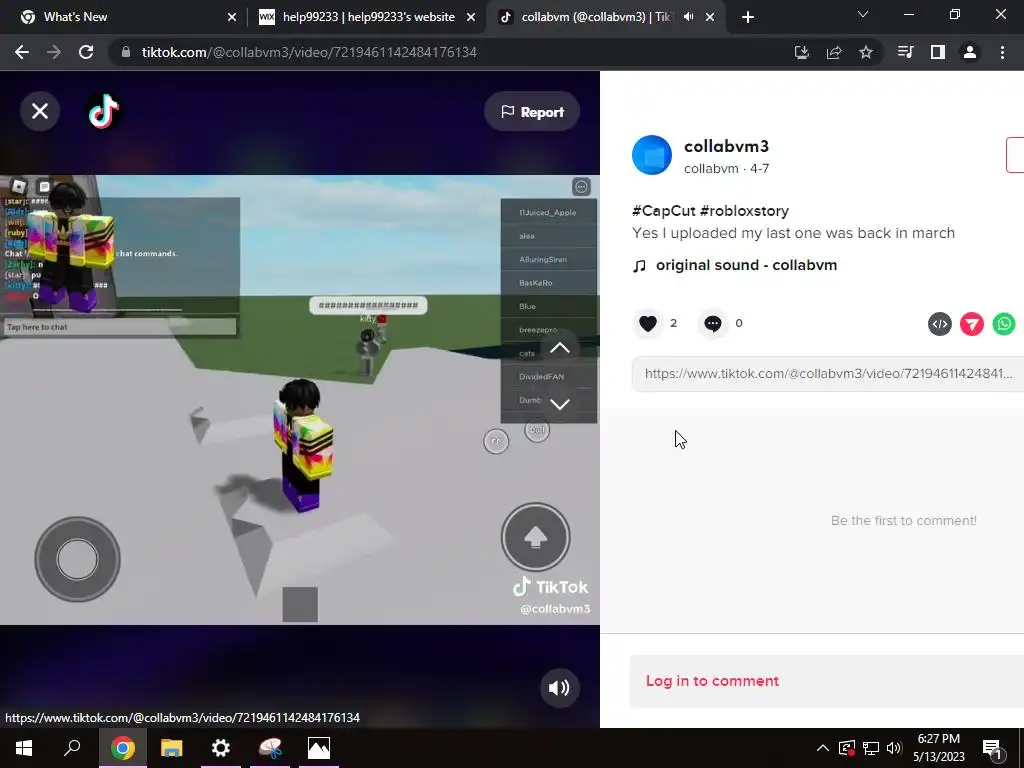Click the embed code icon
This screenshot has height=768, width=1024.
[x=940, y=324]
